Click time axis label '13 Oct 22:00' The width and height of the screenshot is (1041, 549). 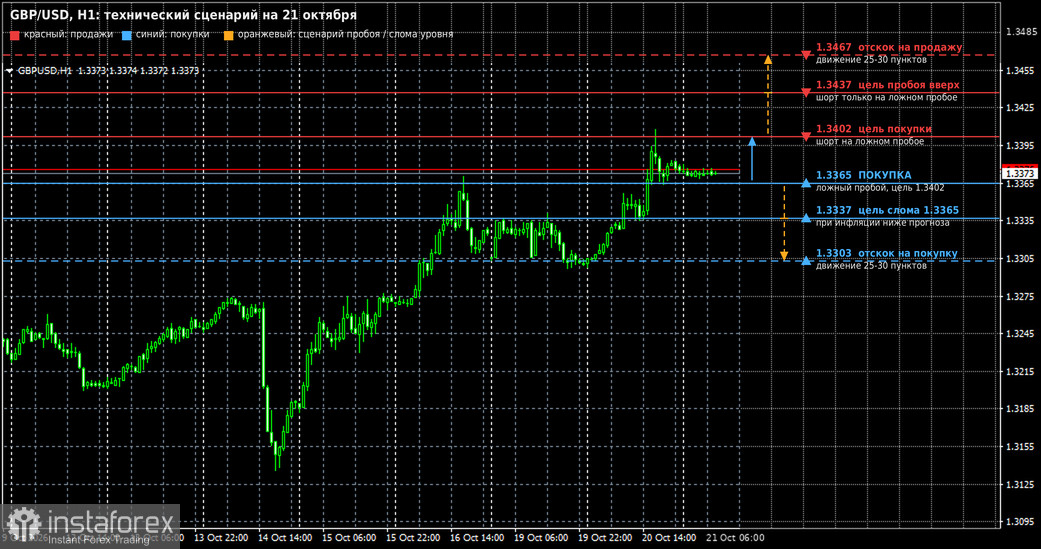tap(221, 537)
